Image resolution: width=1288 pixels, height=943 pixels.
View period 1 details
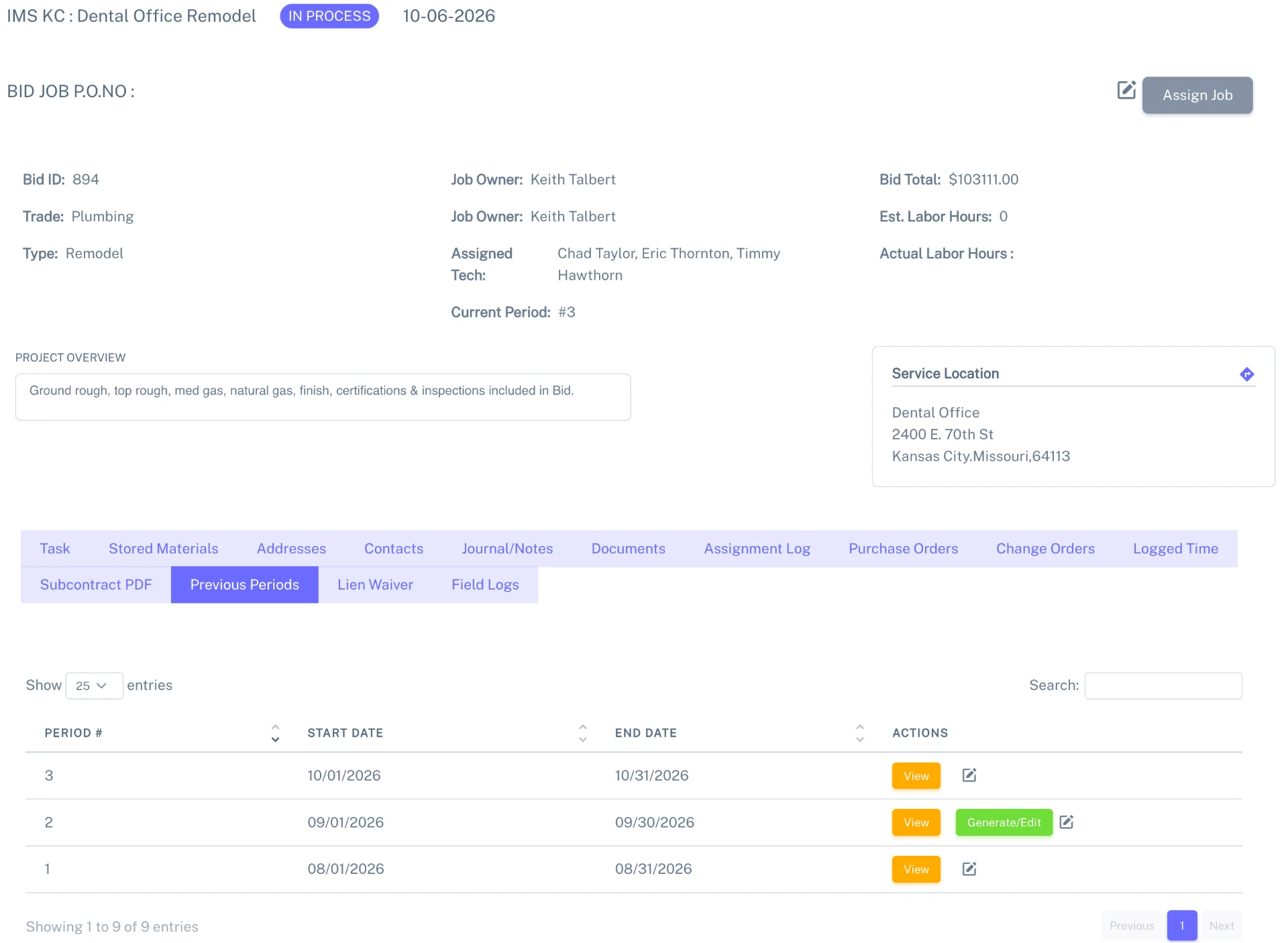916,869
